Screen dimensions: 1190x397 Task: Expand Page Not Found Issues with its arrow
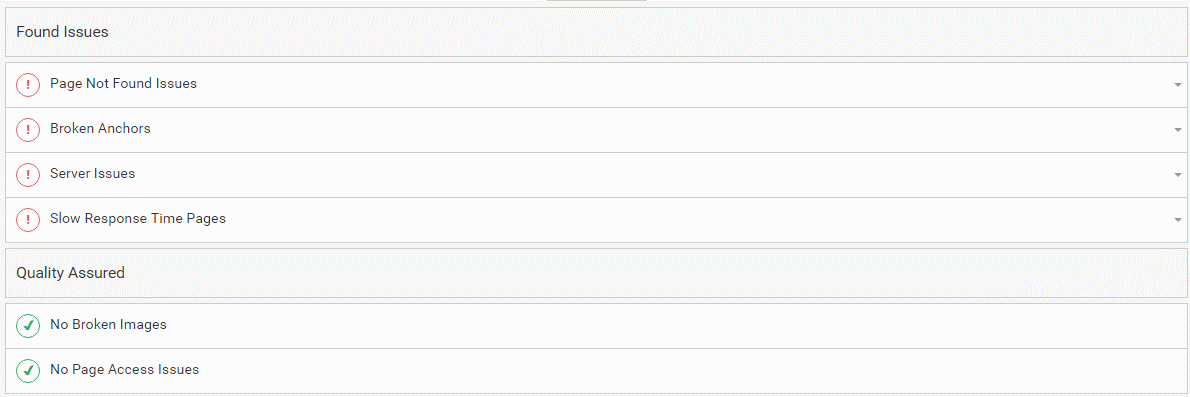[x=1177, y=84]
